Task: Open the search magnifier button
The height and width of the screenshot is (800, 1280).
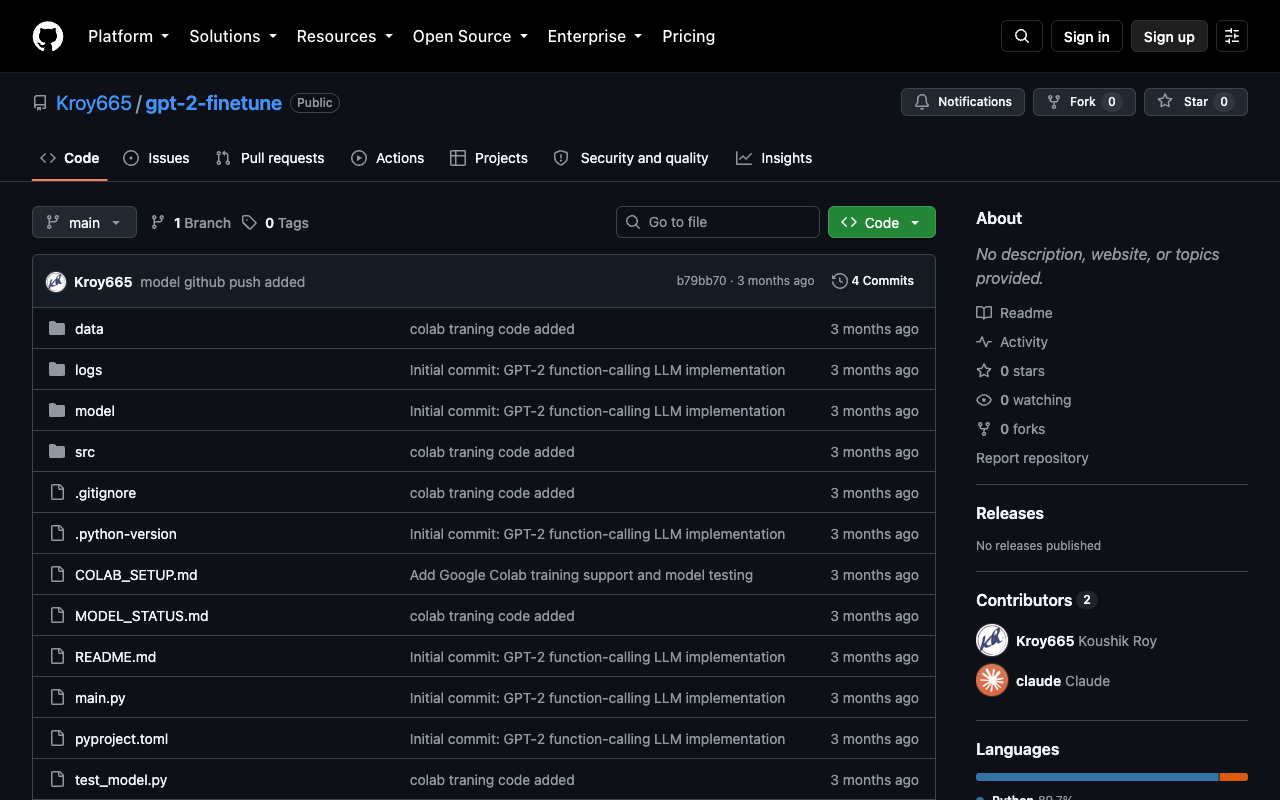Action: tap(1022, 36)
